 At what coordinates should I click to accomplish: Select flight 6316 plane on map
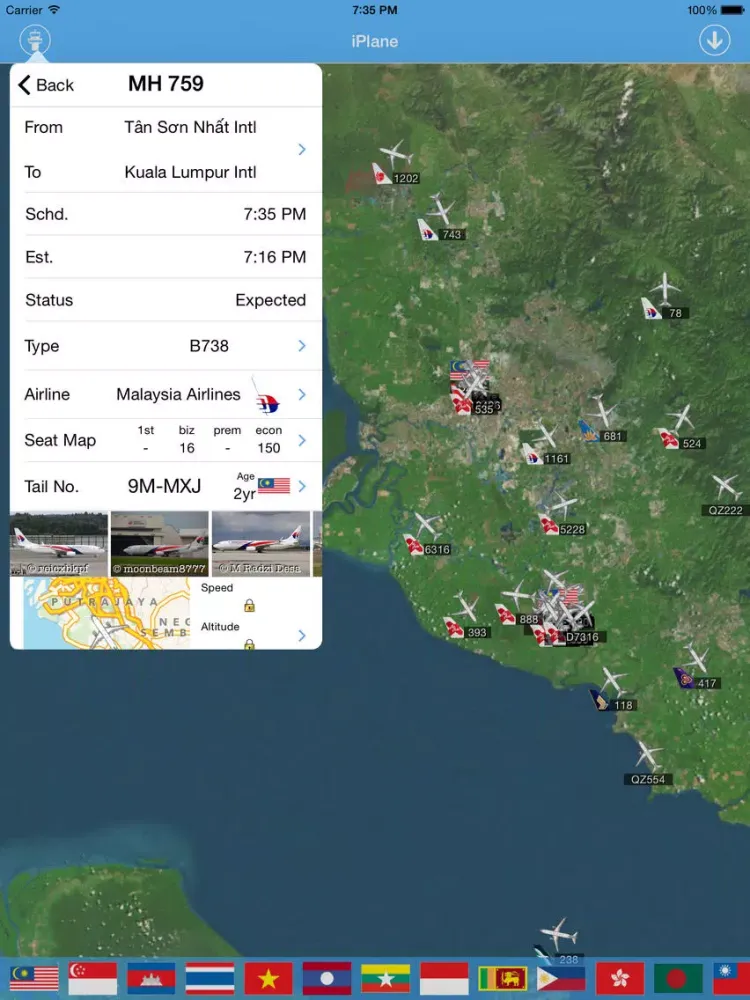click(x=426, y=526)
